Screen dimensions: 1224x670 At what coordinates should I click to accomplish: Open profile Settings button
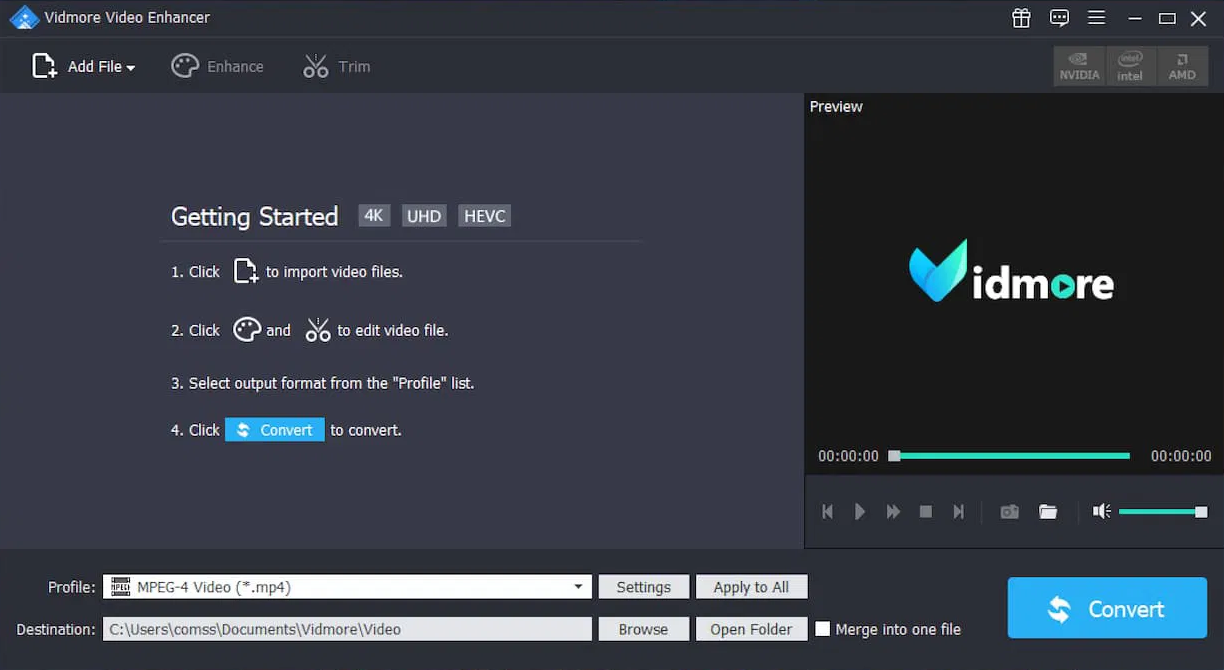point(644,587)
